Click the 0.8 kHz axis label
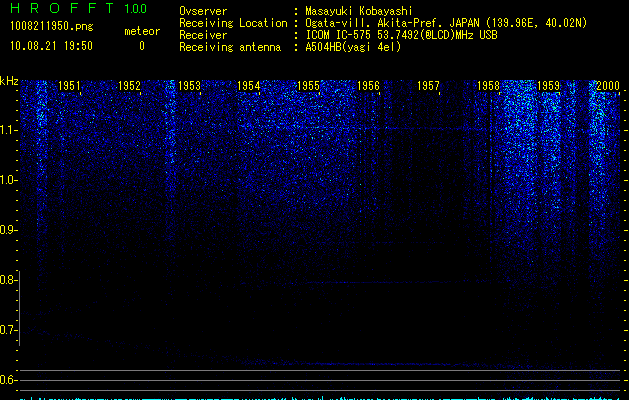 (x=9, y=280)
